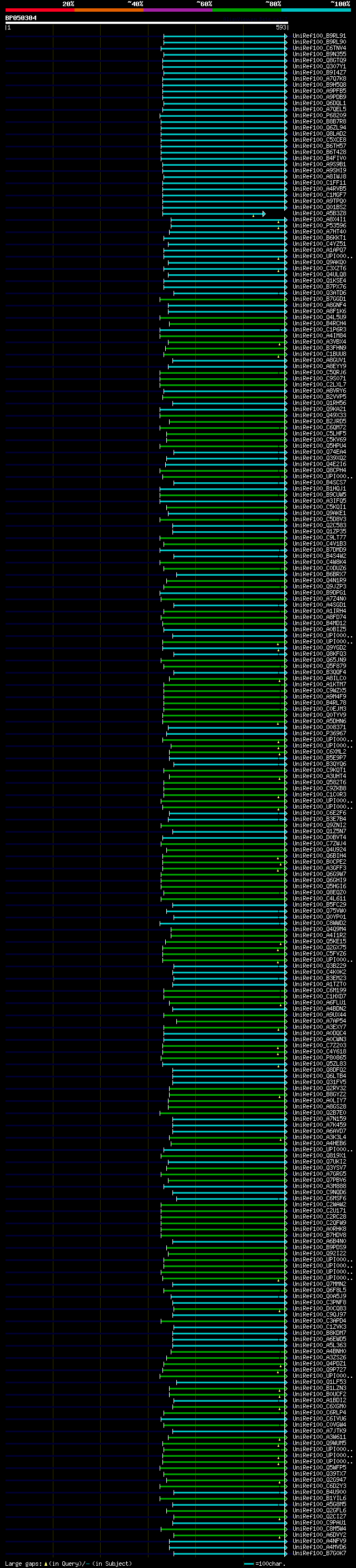This screenshot has width=356, height=1568.
Task: Click hit label UniRef100_A7Q7K8
Action: 319,78
